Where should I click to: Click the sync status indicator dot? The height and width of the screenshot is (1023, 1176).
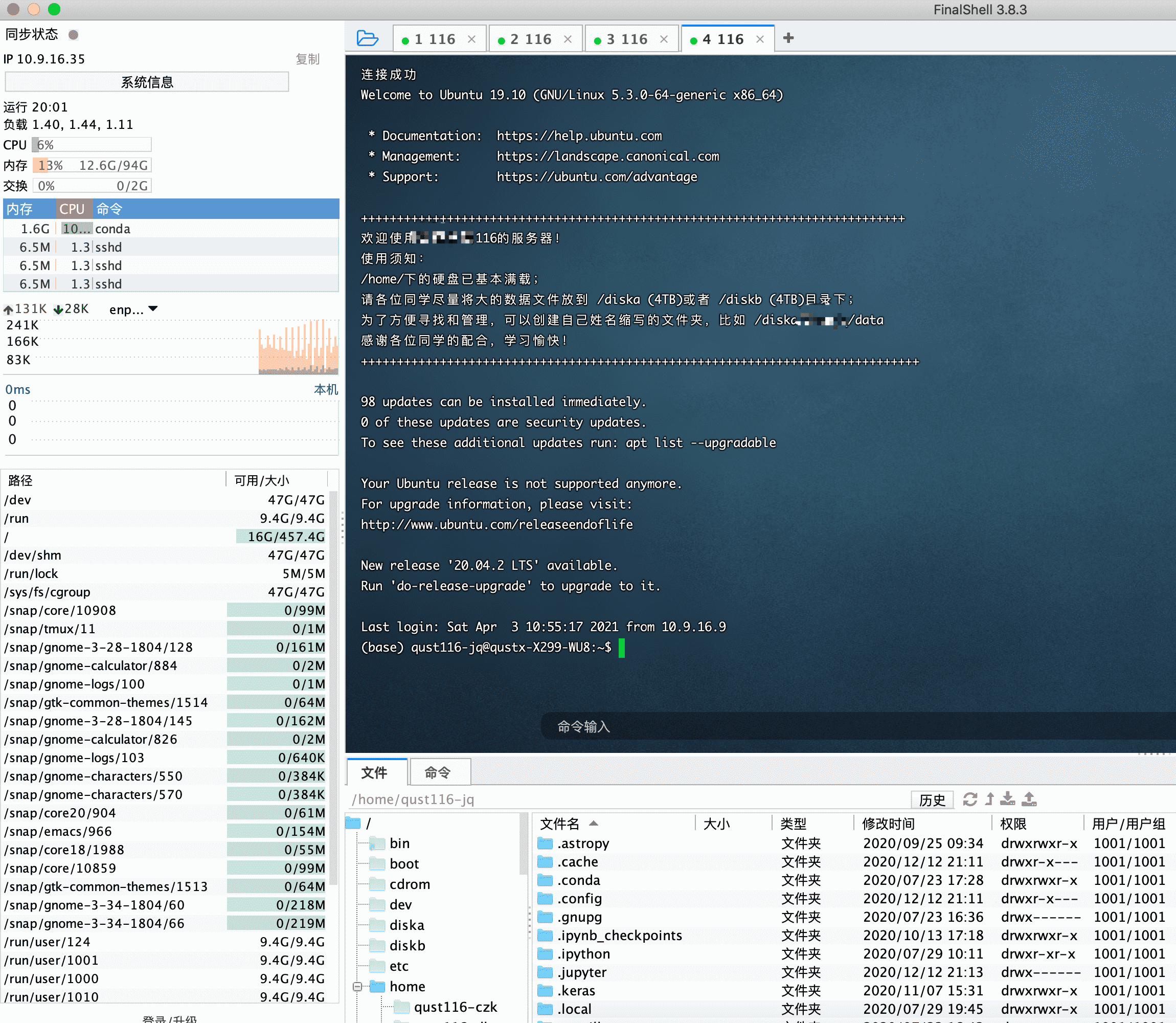click(x=73, y=34)
